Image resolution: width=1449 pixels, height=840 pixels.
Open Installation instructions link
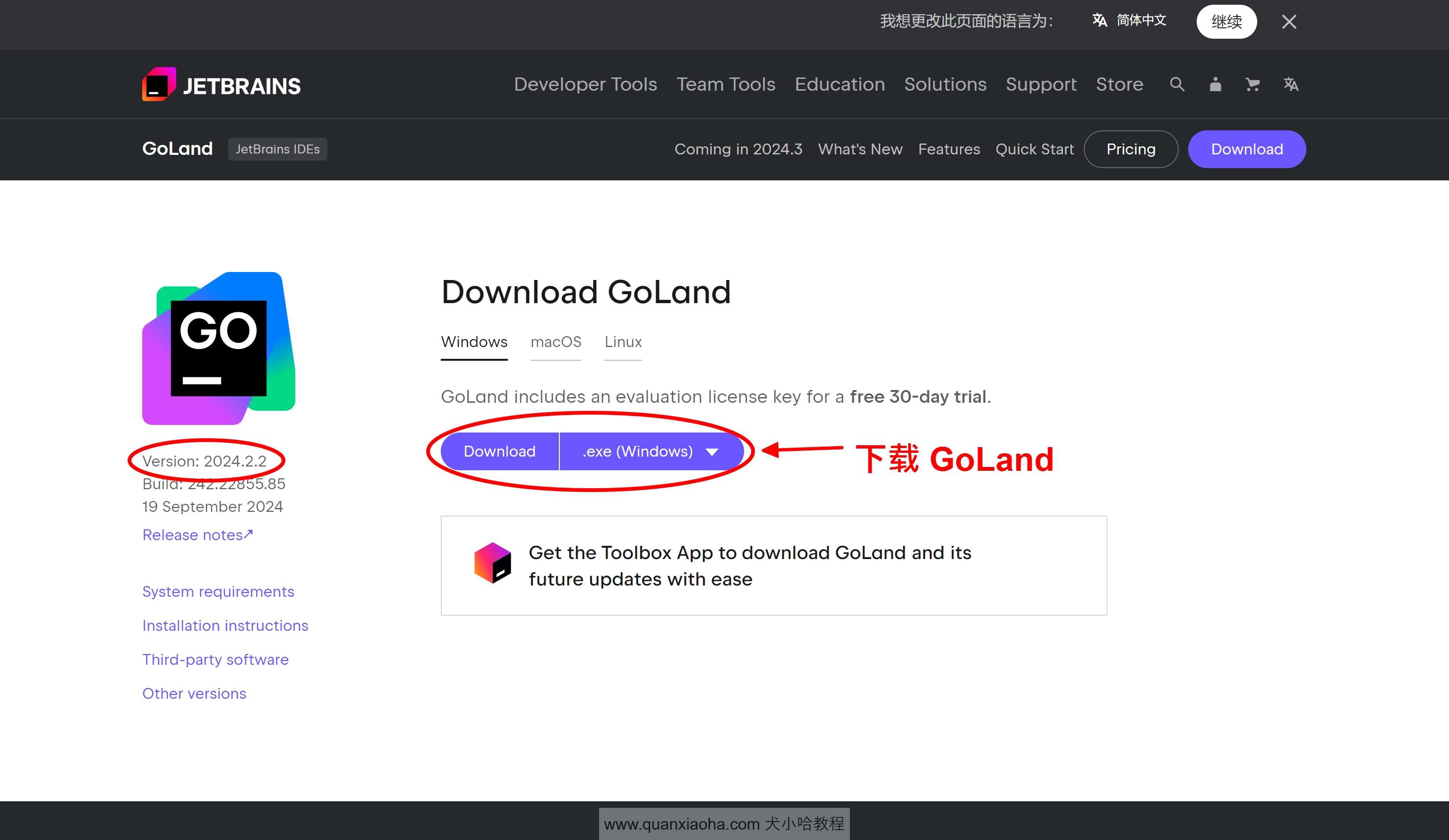(x=225, y=626)
